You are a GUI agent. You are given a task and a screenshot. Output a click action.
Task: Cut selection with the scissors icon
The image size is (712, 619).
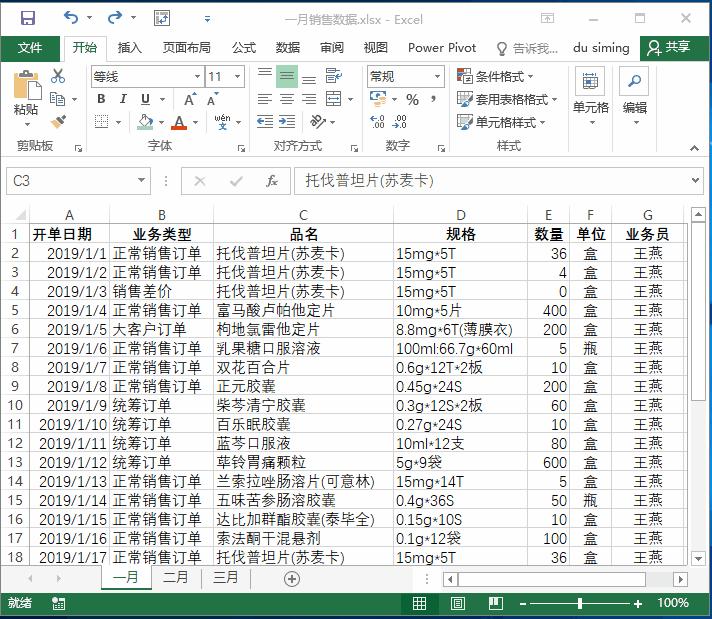(x=58, y=76)
